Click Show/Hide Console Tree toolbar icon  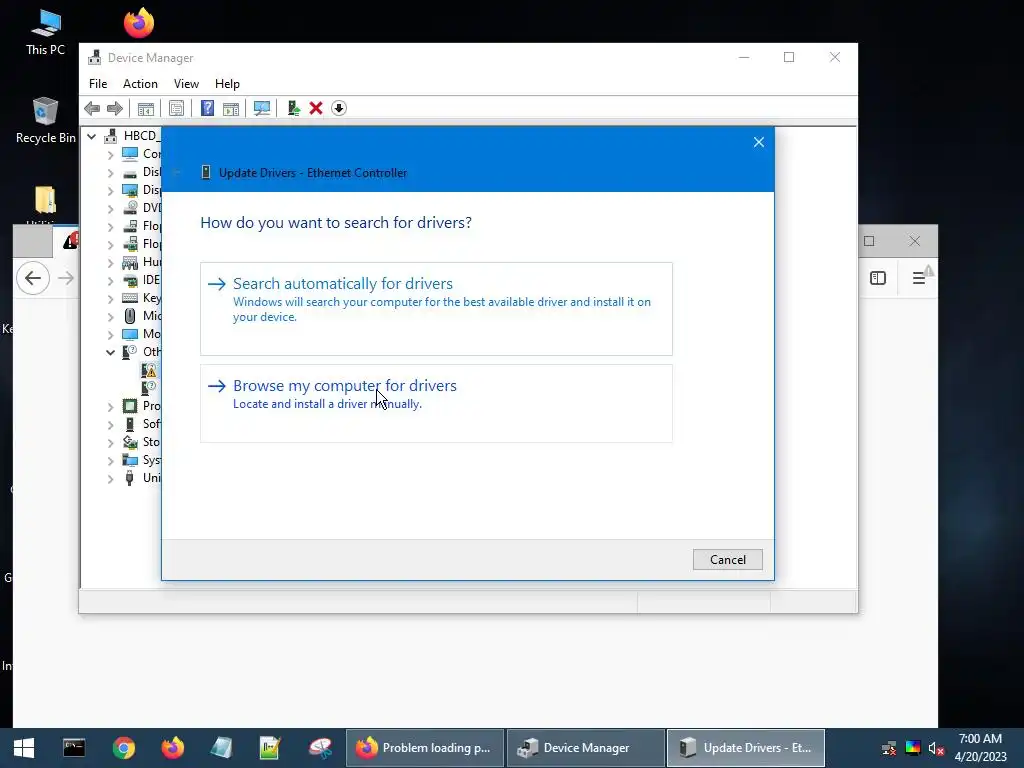click(x=146, y=108)
